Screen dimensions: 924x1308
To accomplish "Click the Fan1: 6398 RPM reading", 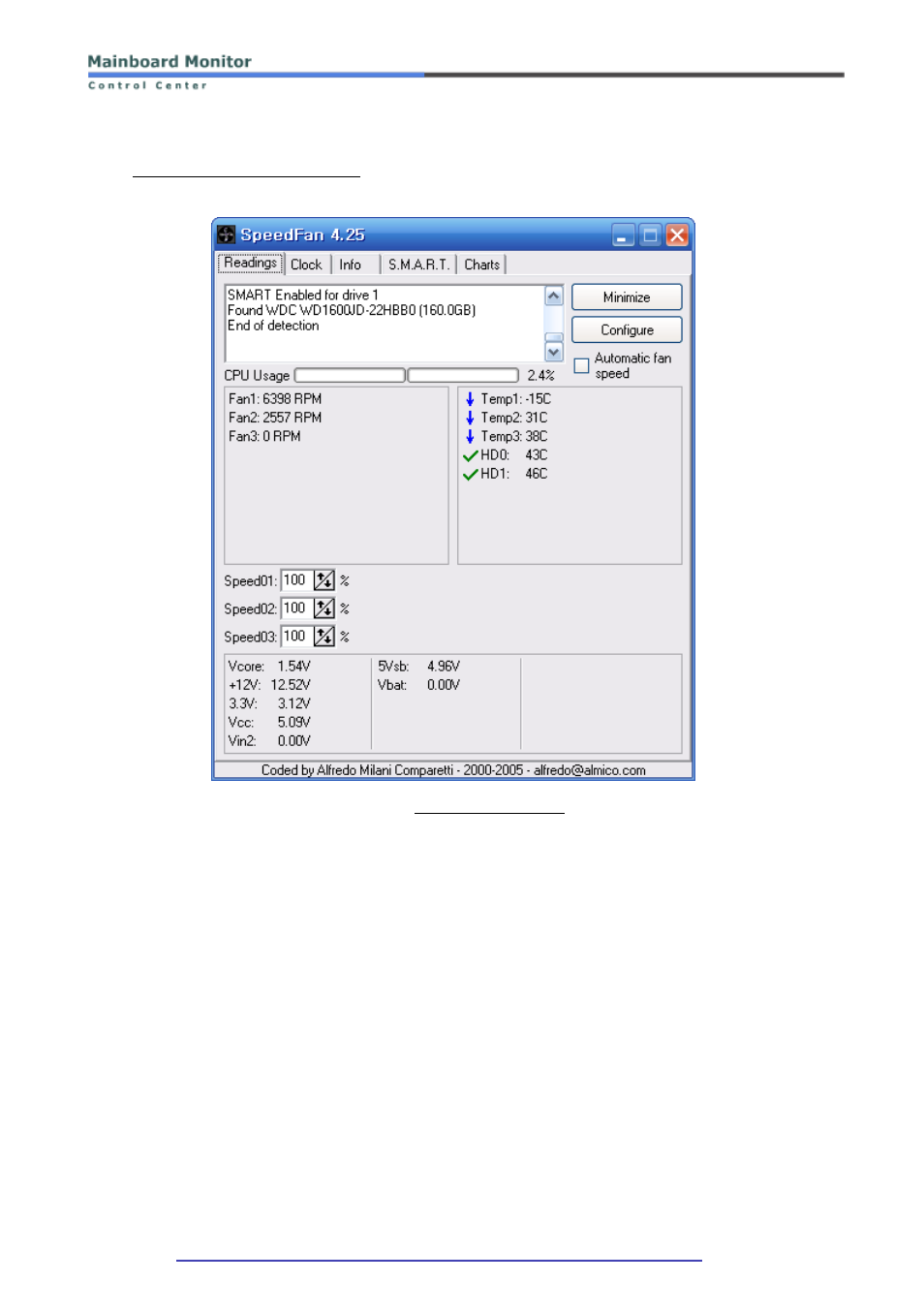I will (275, 399).
